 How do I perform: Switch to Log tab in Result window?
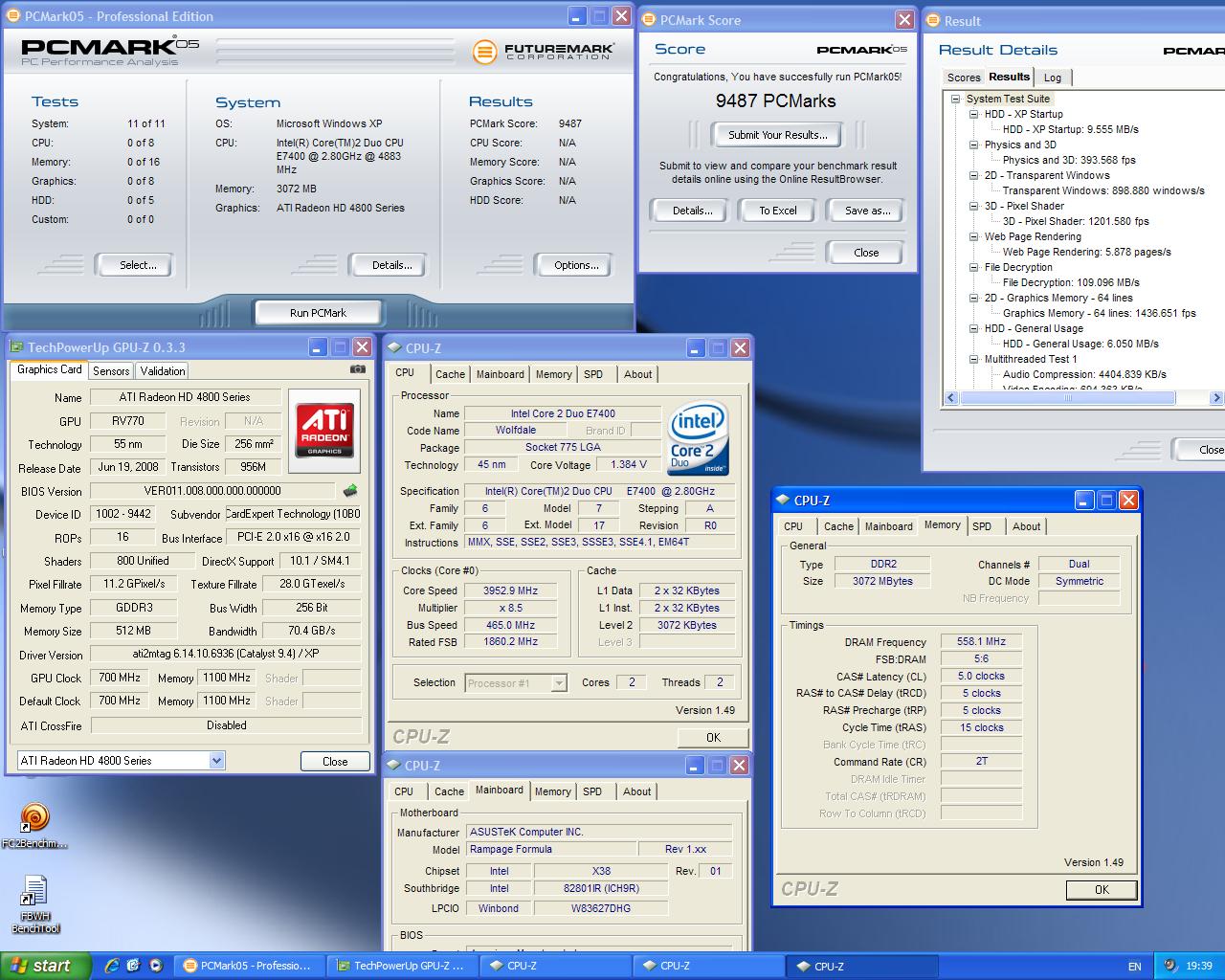pos(1053,78)
